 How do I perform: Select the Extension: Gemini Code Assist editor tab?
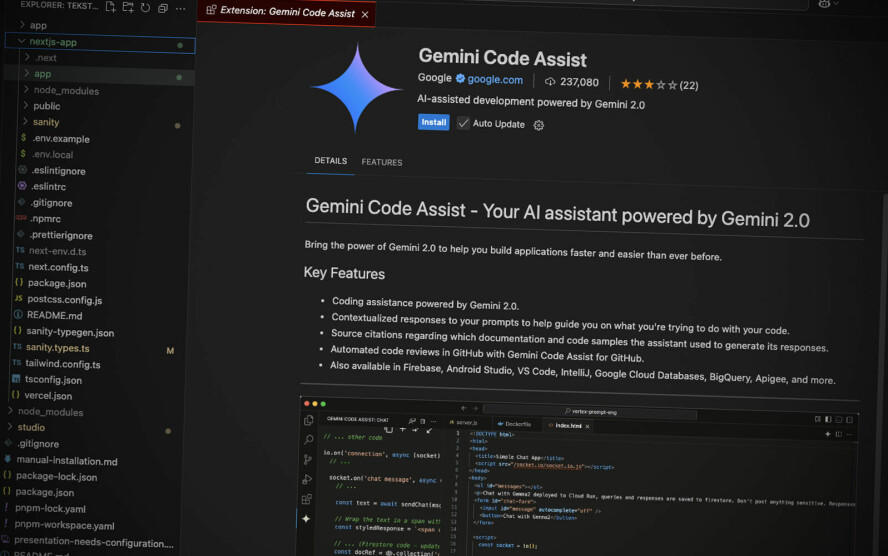(x=287, y=11)
